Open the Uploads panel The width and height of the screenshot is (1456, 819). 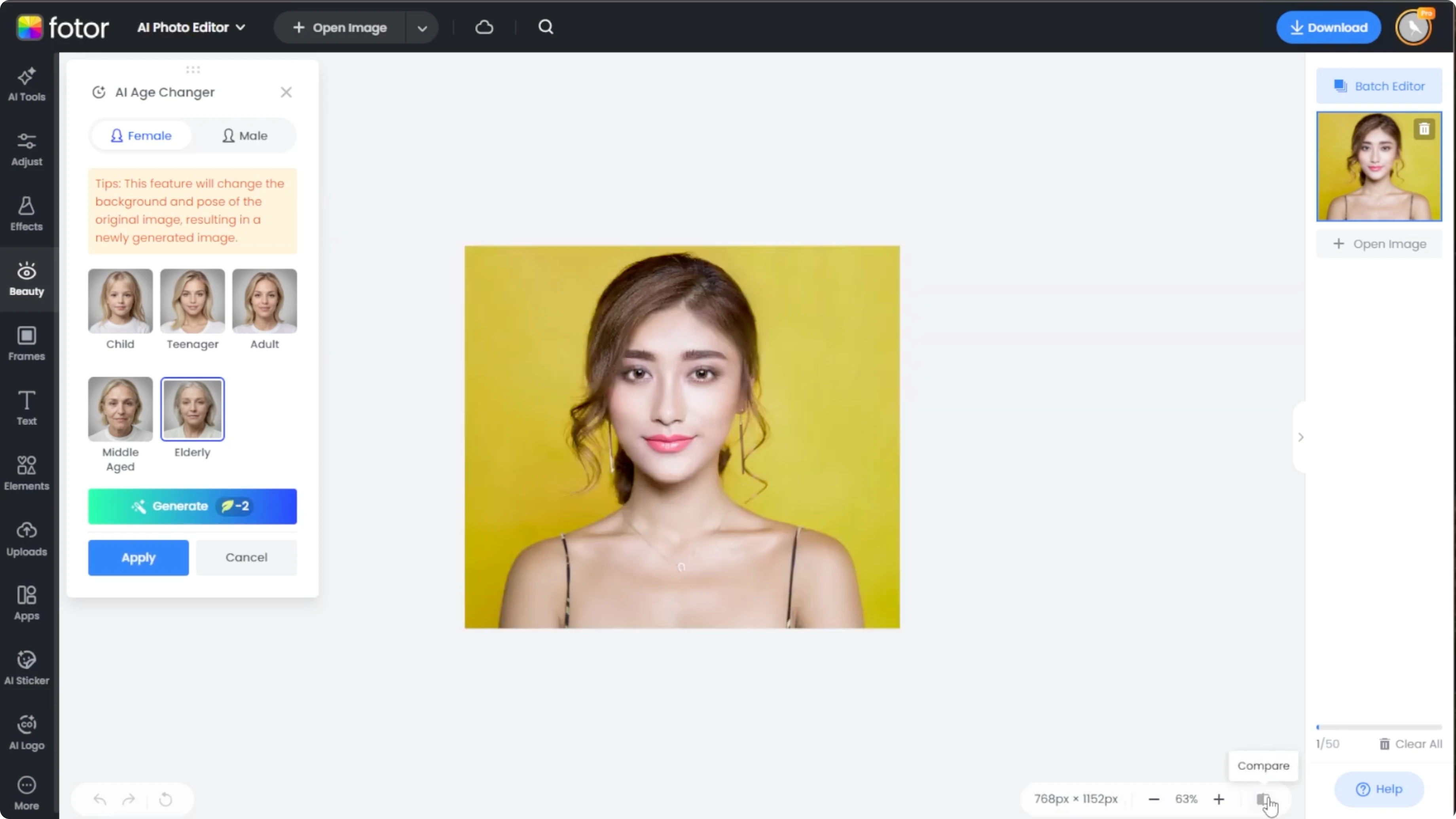point(27,539)
